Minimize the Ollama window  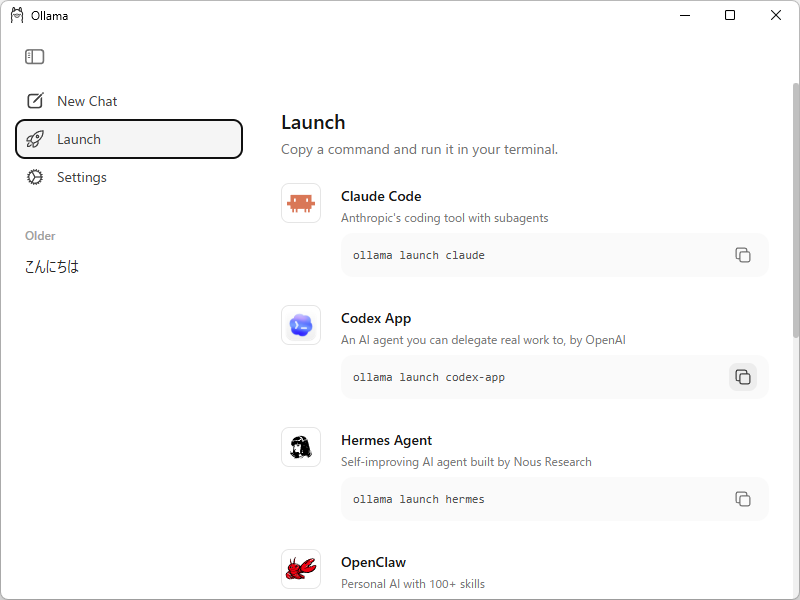(x=685, y=15)
